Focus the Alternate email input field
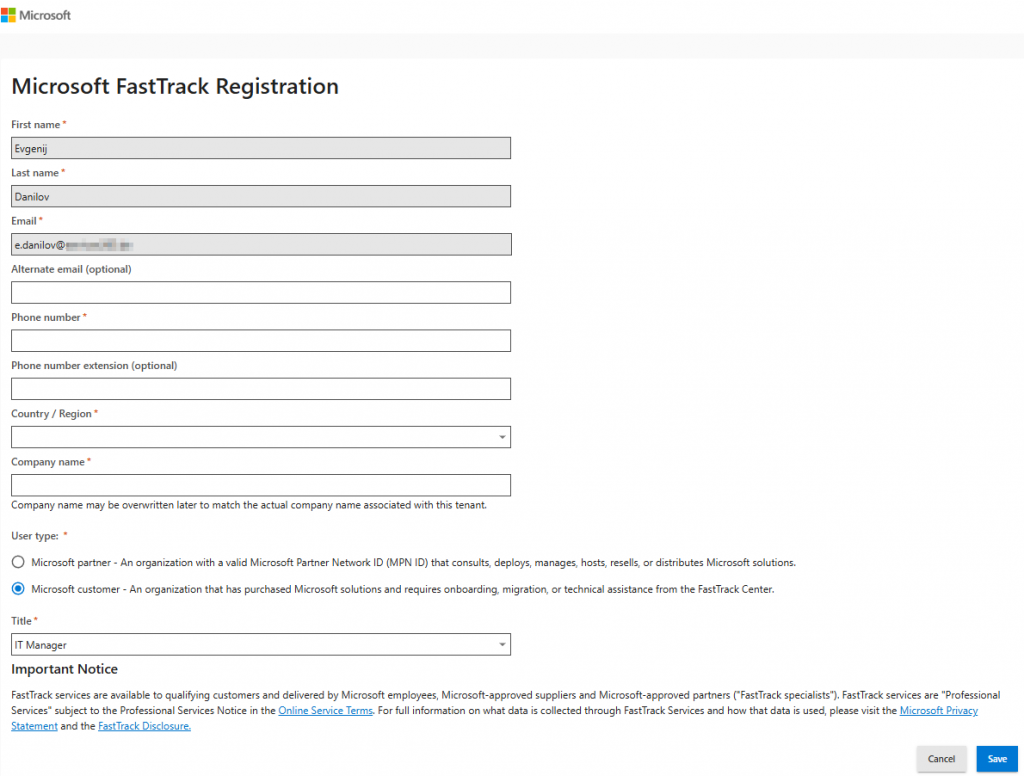1024x776 pixels. click(x=260, y=292)
